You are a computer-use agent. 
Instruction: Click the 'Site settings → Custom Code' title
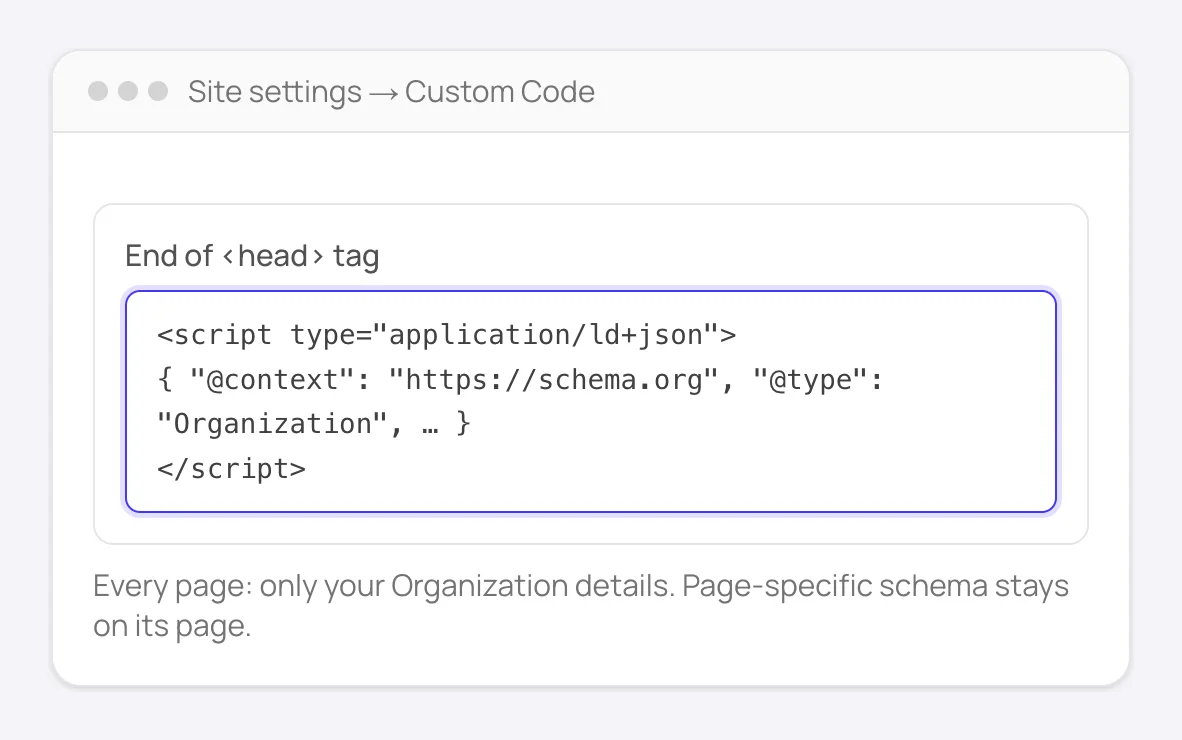pos(391,92)
